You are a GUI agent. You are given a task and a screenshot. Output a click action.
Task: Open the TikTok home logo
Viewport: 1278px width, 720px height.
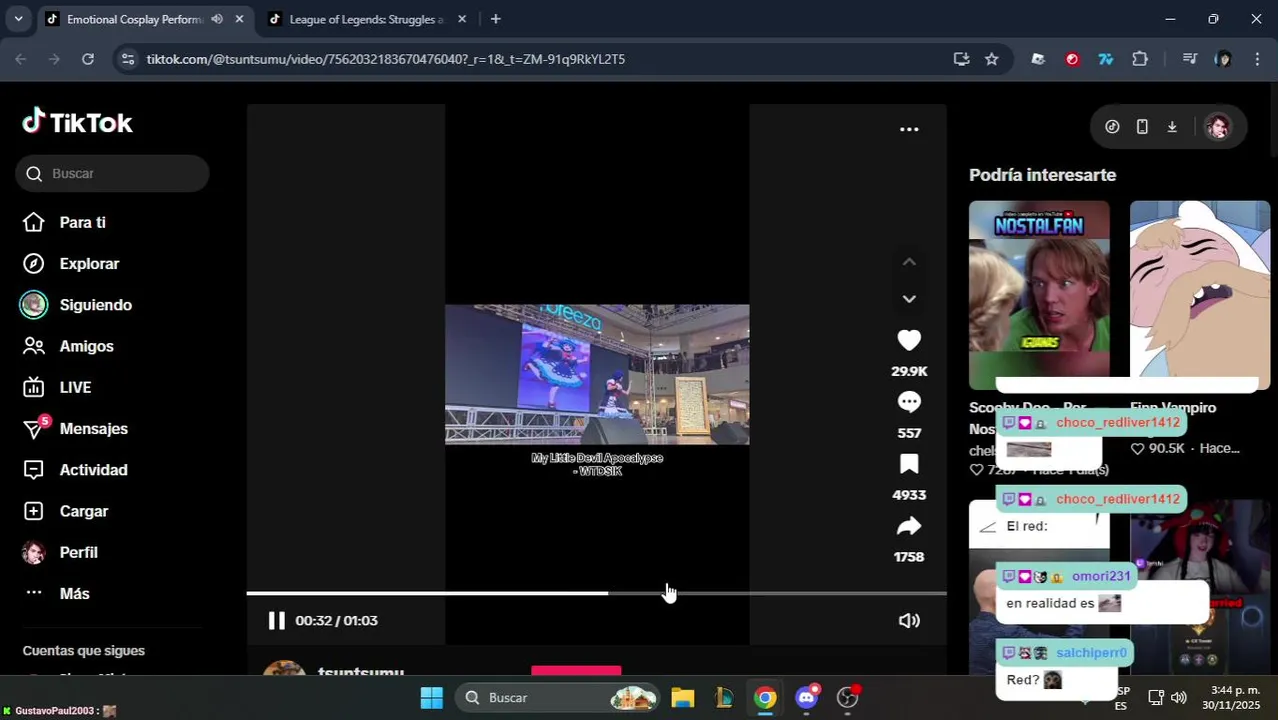tap(77, 122)
